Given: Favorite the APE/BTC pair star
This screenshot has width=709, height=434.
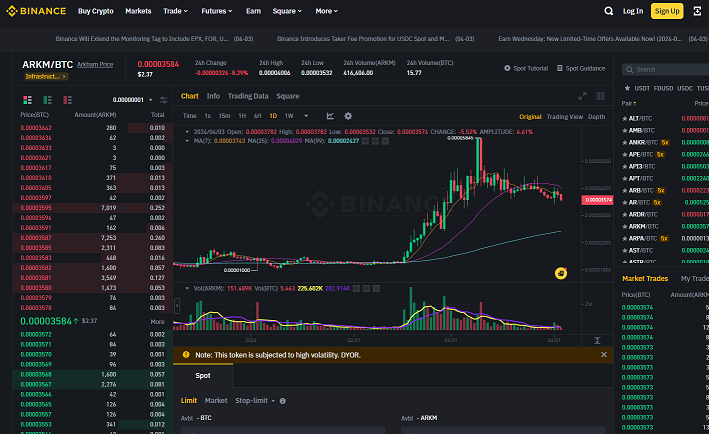Looking at the screenshot, I should click(x=625, y=155).
